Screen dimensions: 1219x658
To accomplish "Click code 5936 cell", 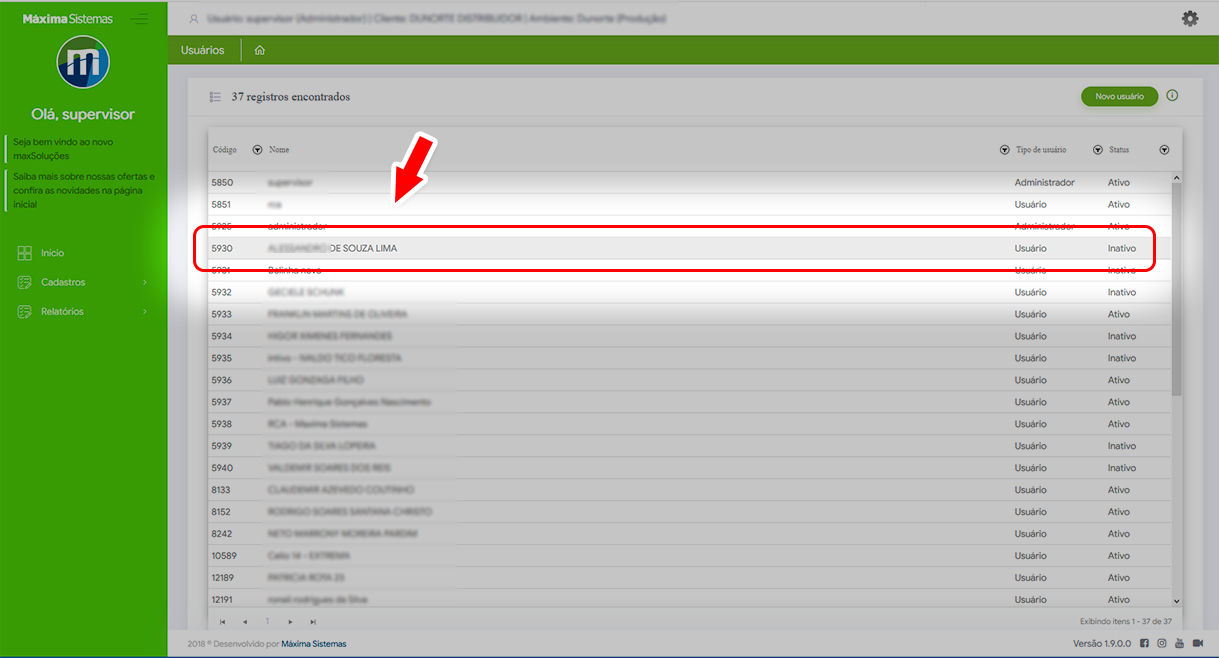I will pos(222,380).
